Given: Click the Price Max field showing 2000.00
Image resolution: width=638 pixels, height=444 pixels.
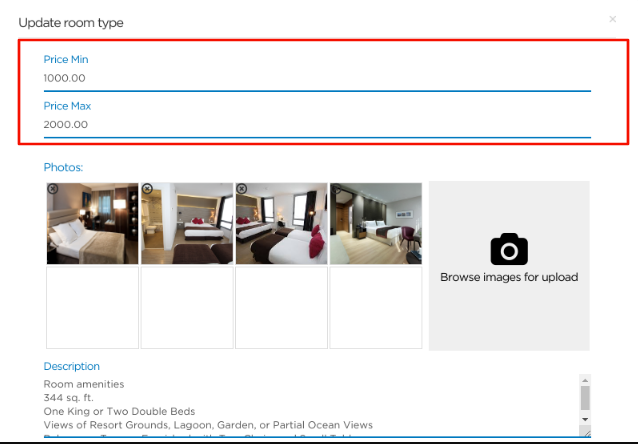Looking at the screenshot, I should click(x=317, y=125).
